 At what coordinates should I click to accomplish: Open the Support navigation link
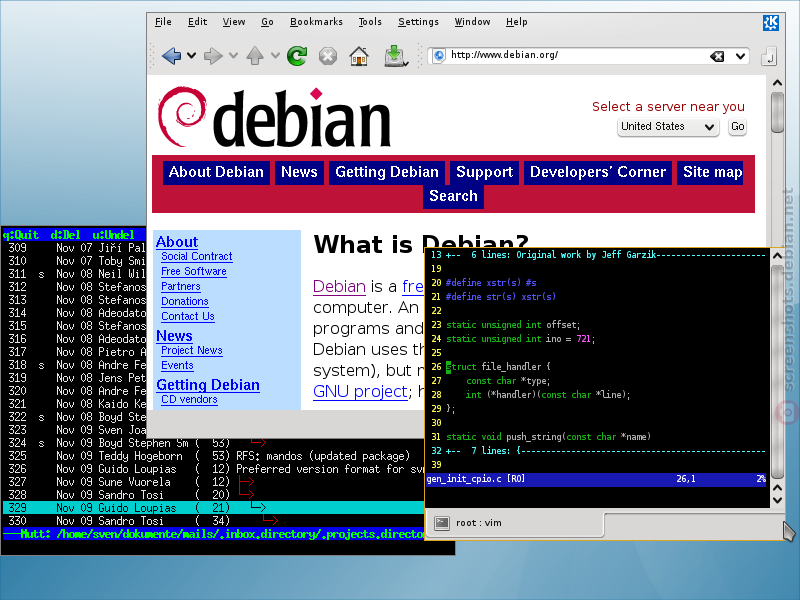[x=485, y=172]
